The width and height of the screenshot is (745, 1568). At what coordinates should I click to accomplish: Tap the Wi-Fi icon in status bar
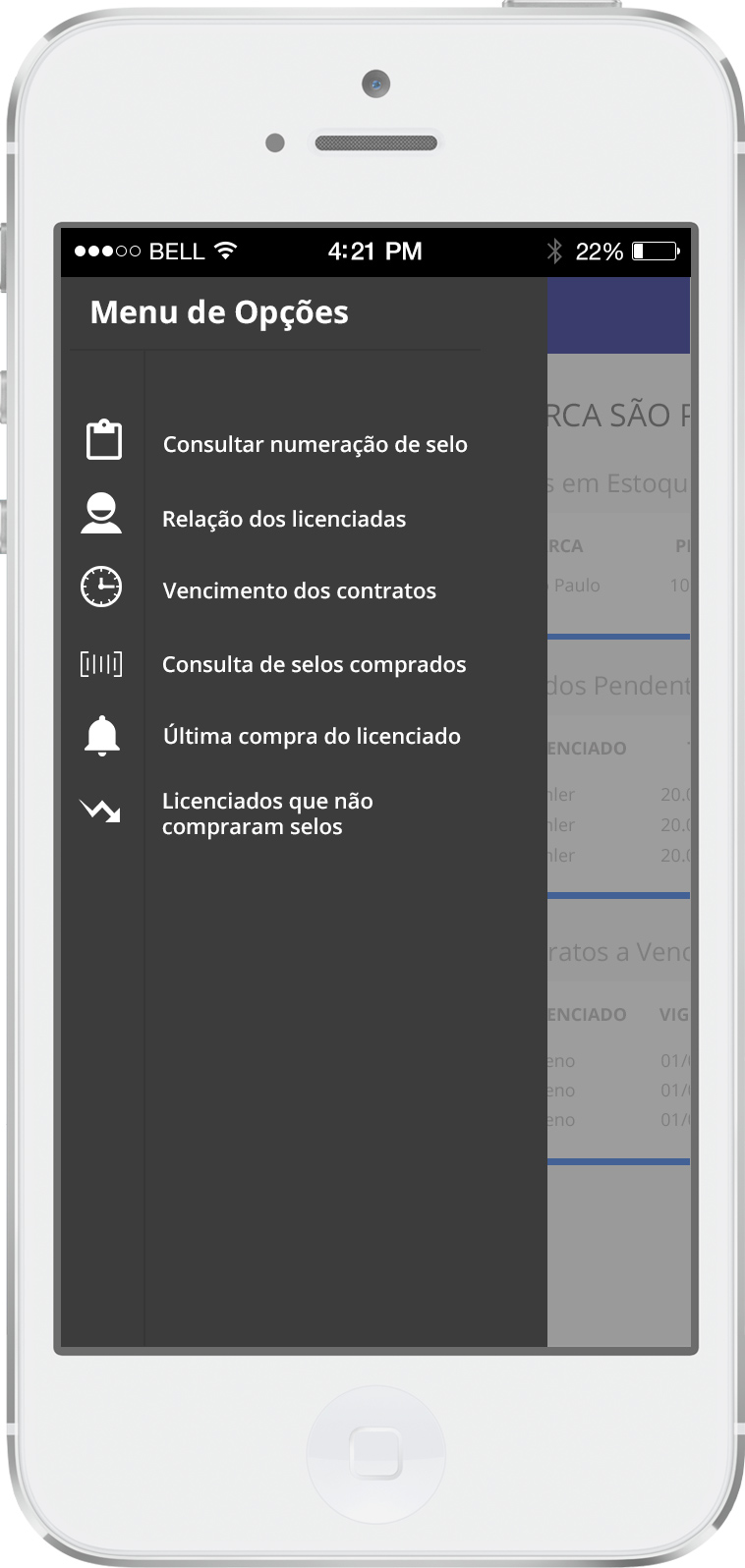coord(225,251)
